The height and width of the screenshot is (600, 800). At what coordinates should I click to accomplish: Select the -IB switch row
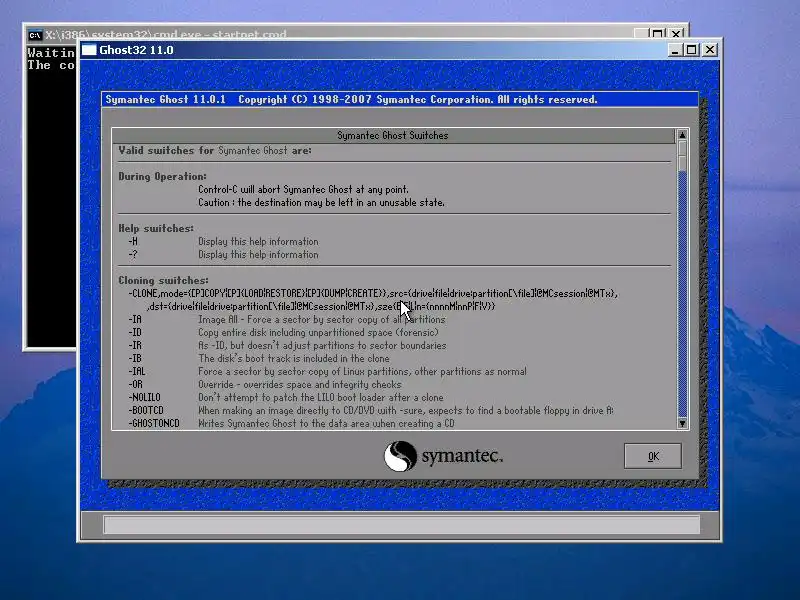pyautogui.click(x=259, y=359)
